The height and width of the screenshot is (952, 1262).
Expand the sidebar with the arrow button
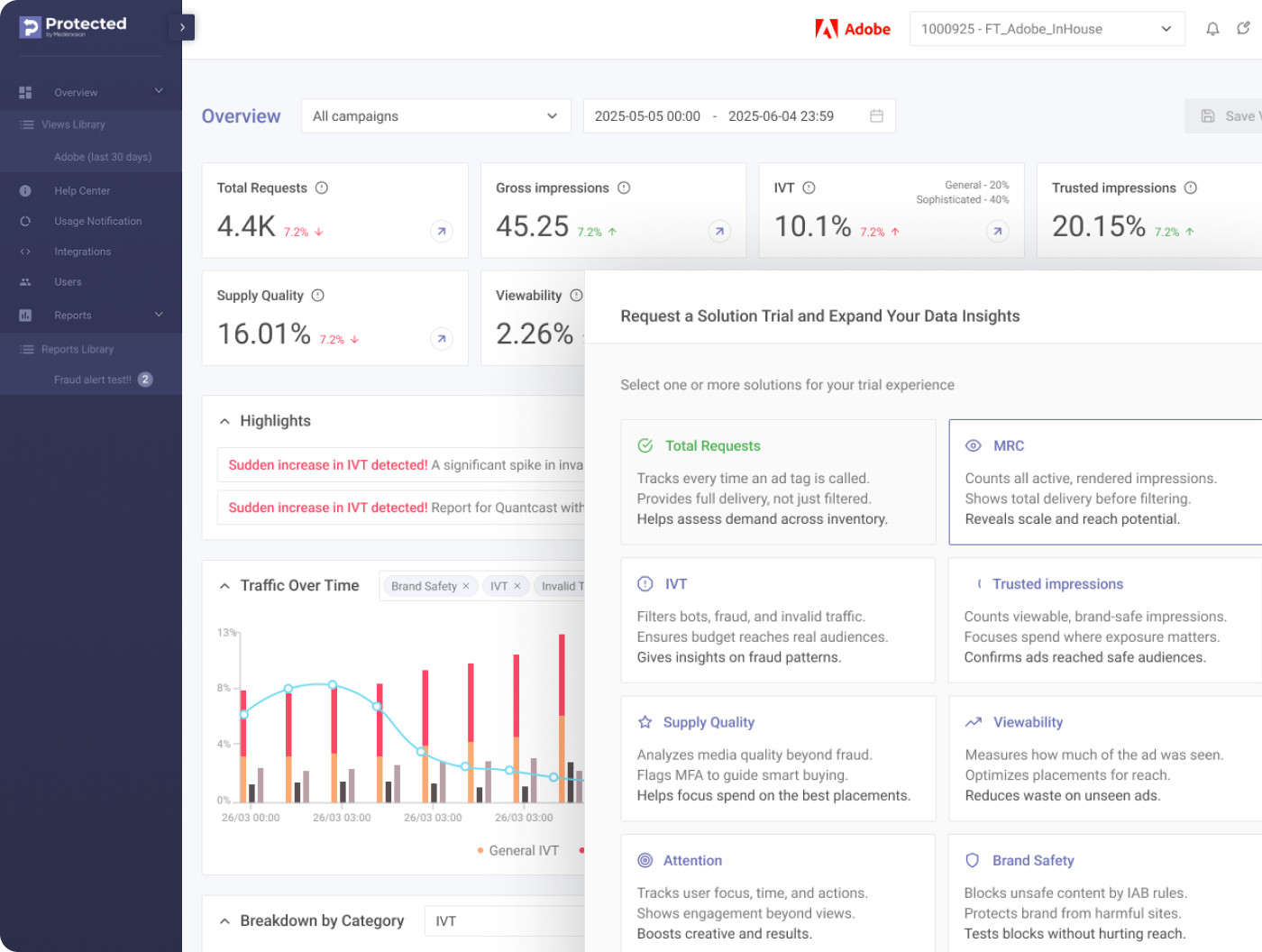point(182,27)
